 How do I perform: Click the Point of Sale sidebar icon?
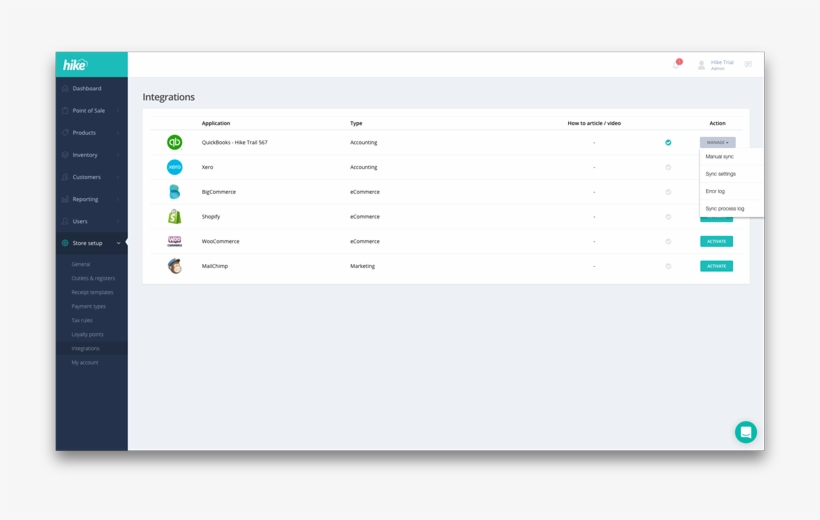[65, 110]
